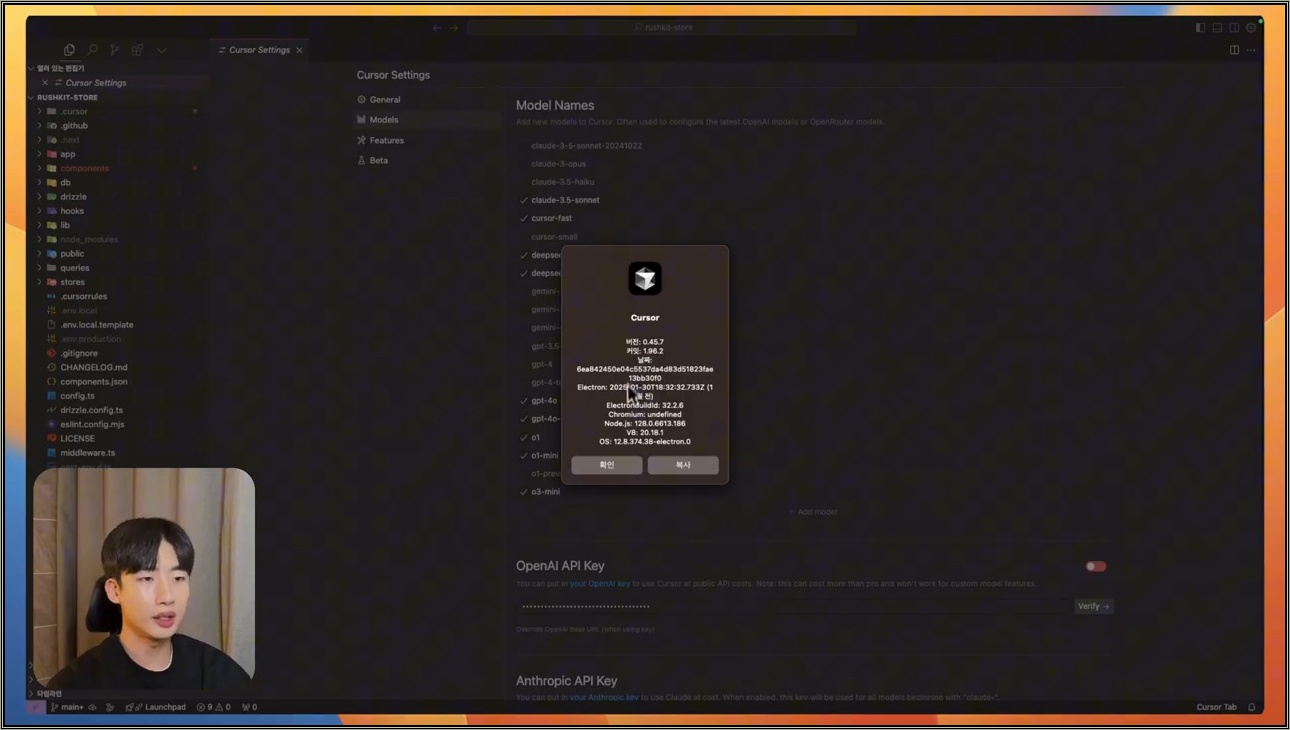Viewport: 1290px width, 730px height.
Task: Open the Features settings section
Action: [x=387, y=141]
